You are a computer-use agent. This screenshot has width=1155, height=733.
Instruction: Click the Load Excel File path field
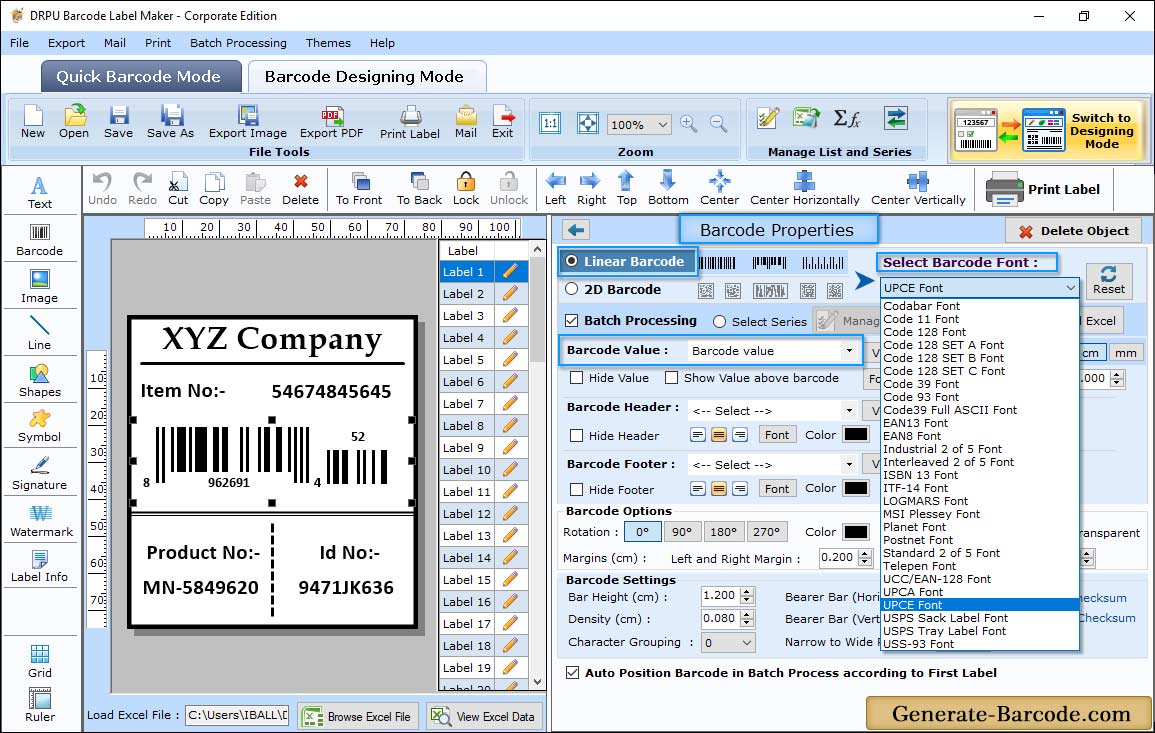pyautogui.click(x=236, y=715)
